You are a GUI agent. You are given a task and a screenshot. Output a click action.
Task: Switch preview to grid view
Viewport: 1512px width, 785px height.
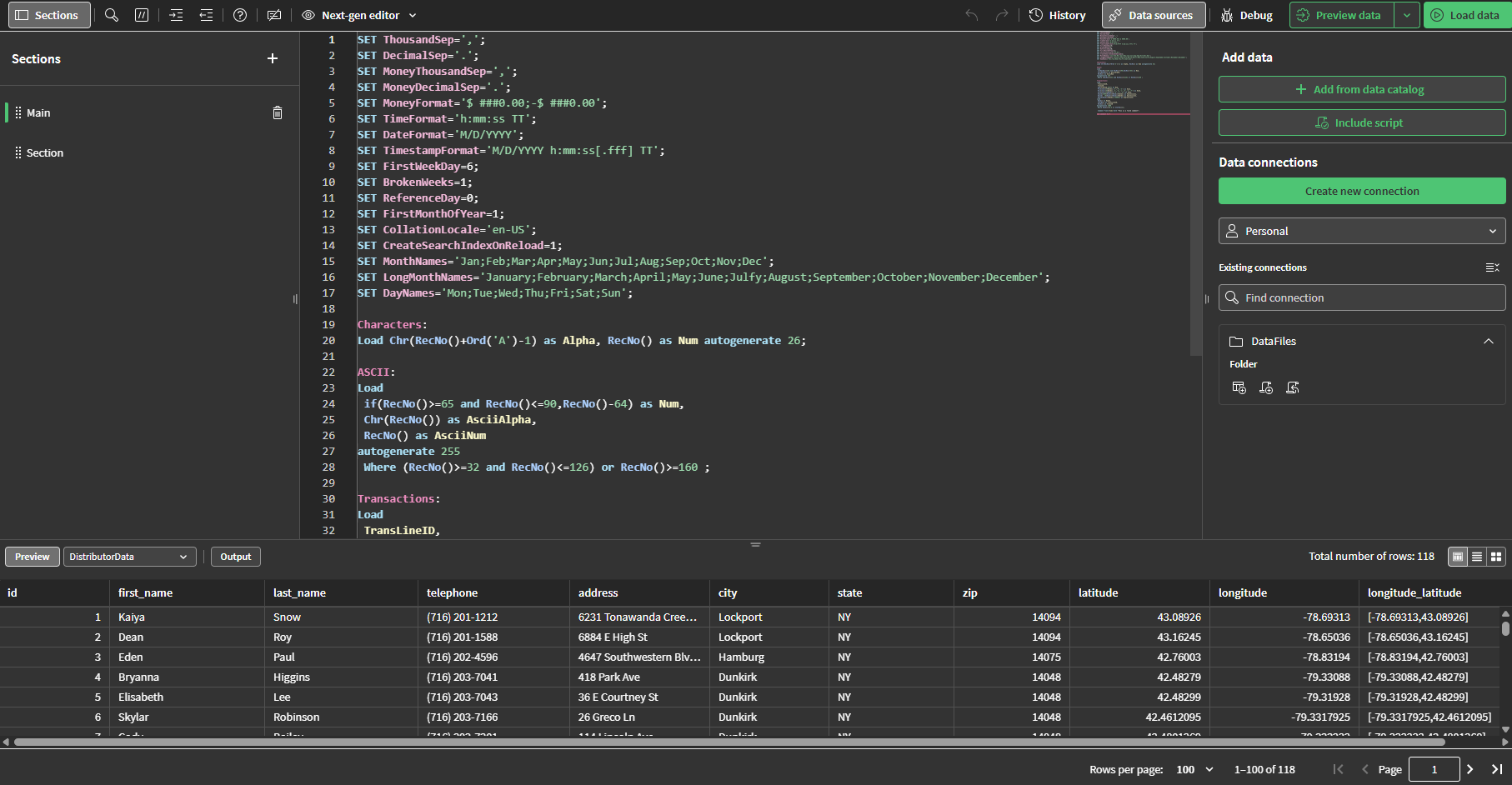point(1496,557)
